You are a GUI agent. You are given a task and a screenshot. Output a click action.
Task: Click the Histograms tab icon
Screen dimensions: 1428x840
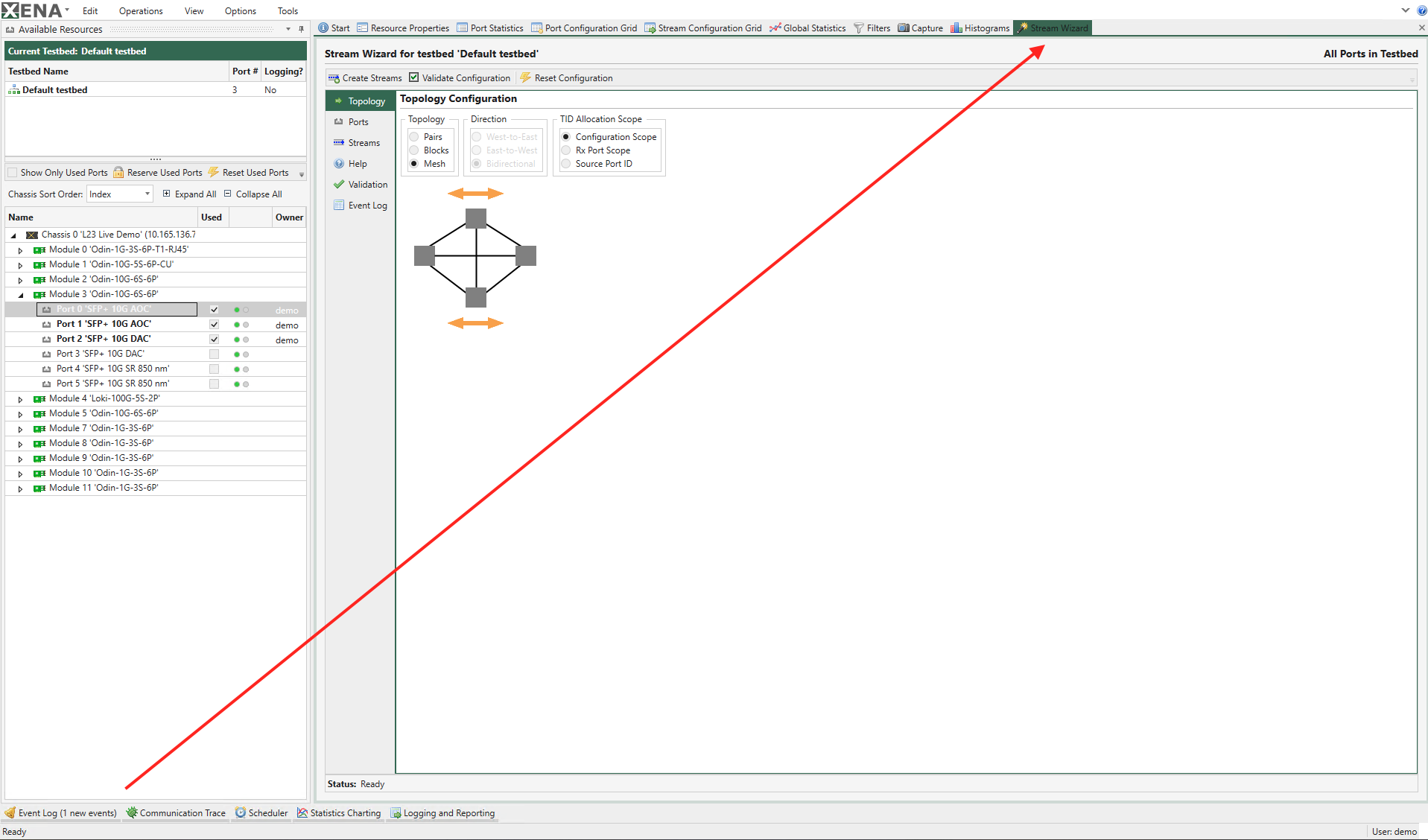click(956, 28)
